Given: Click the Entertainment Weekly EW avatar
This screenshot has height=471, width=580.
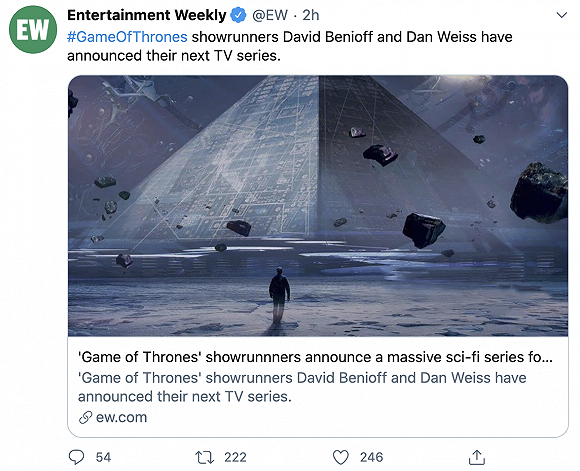Looking at the screenshot, I should [x=33, y=30].
